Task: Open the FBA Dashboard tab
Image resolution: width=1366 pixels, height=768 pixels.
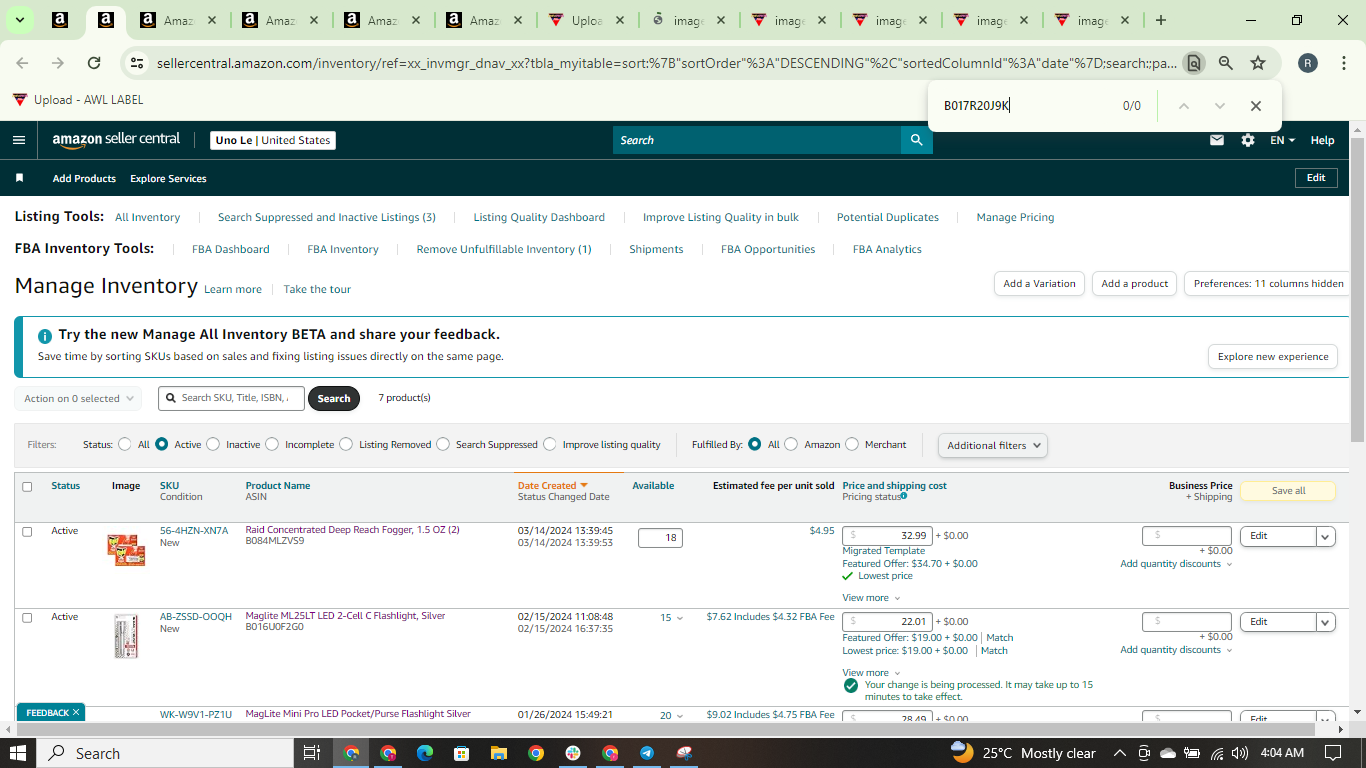Action: (x=231, y=249)
